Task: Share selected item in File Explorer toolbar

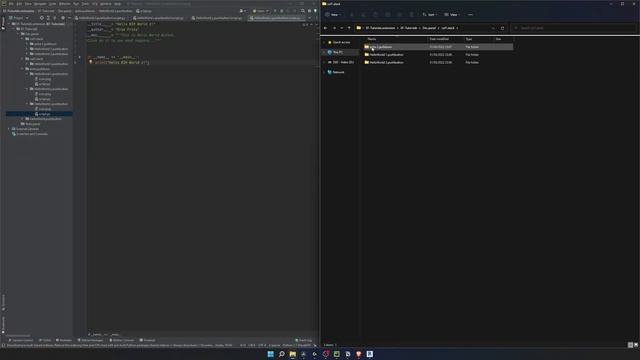Action: coord(400,15)
